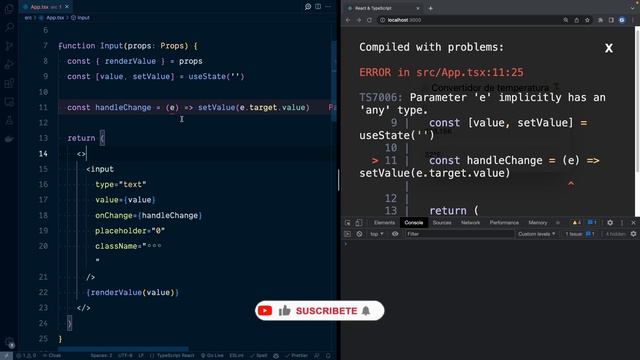Select the App.tsx editor tab
This screenshot has height=360, width=640.
coord(46,7)
